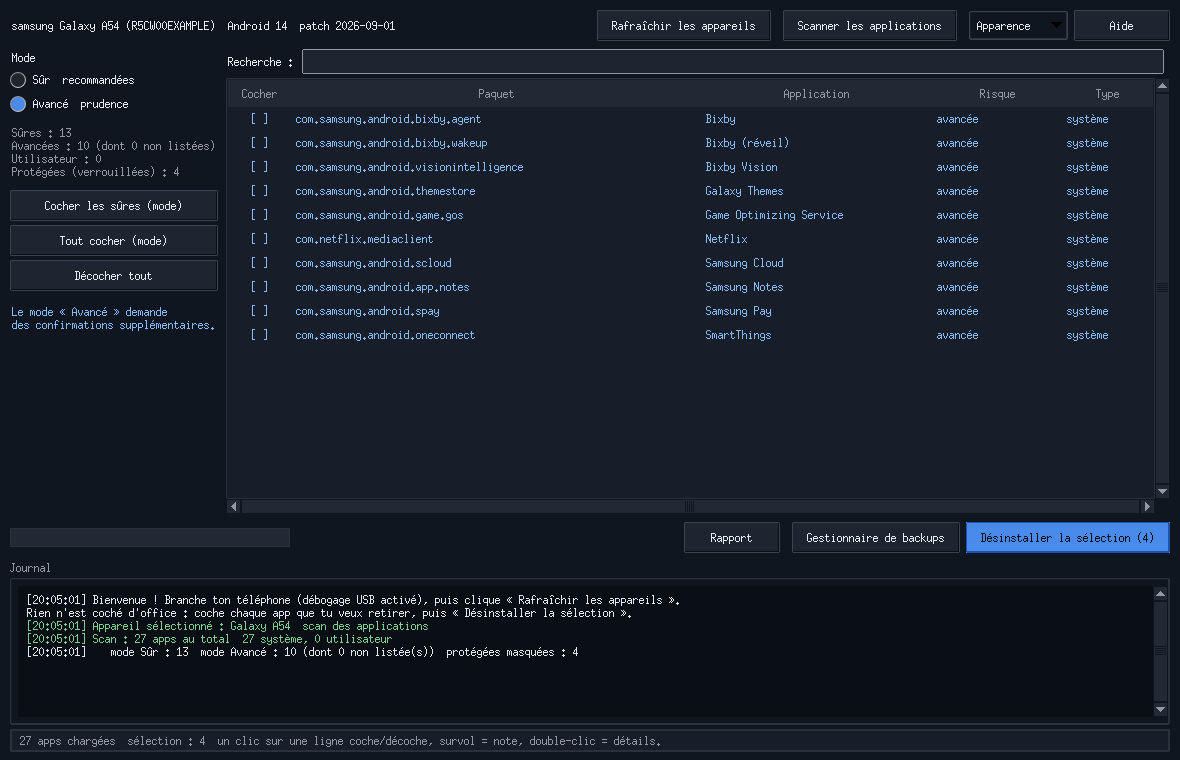The image size is (1180, 760).
Task: Click 'Cocher les sûres (mode)' button
Action: 114,205
